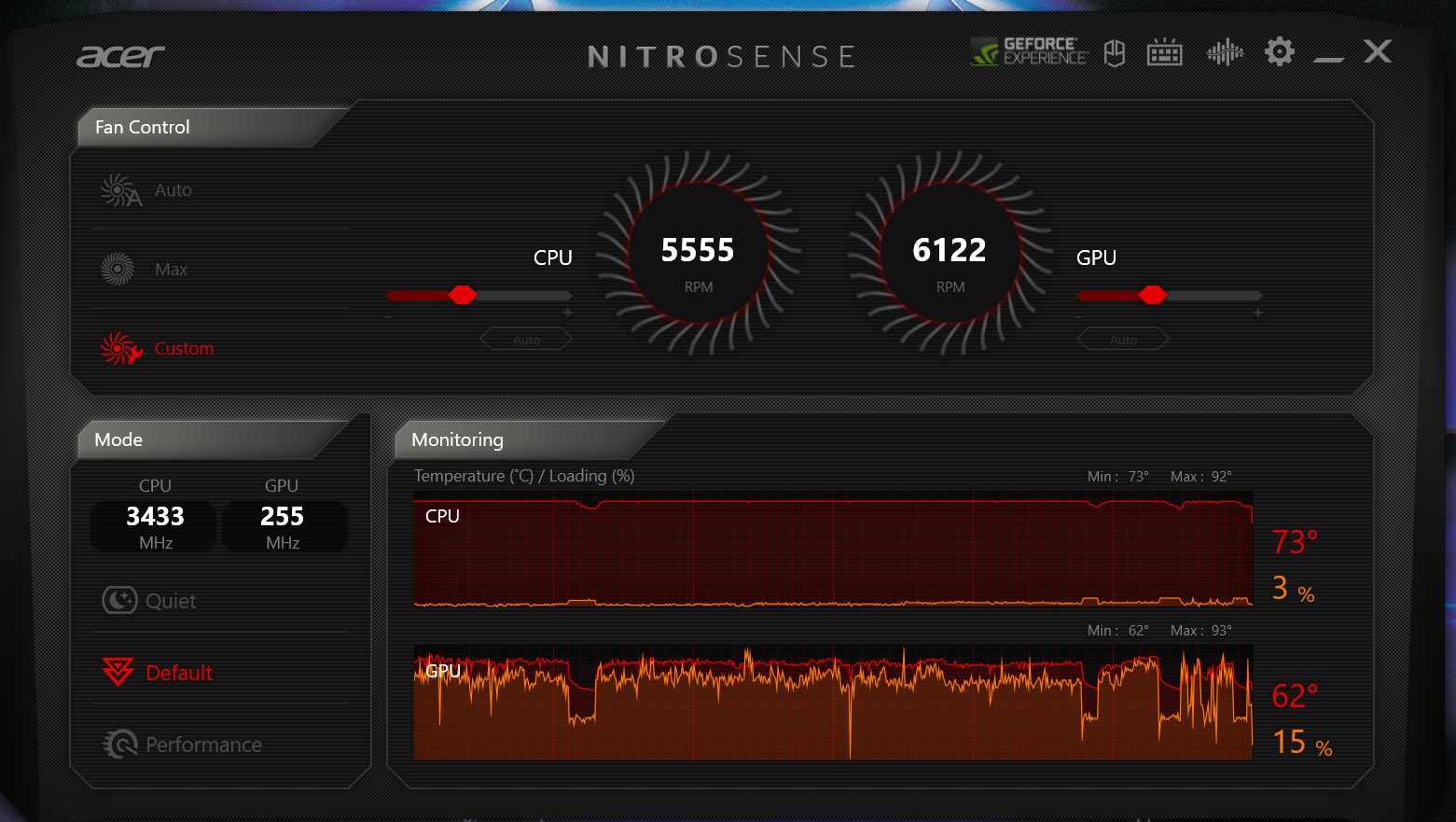The height and width of the screenshot is (822, 1456).
Task: Select the Auto fan mode icon
Action: (x=121, y=190)
